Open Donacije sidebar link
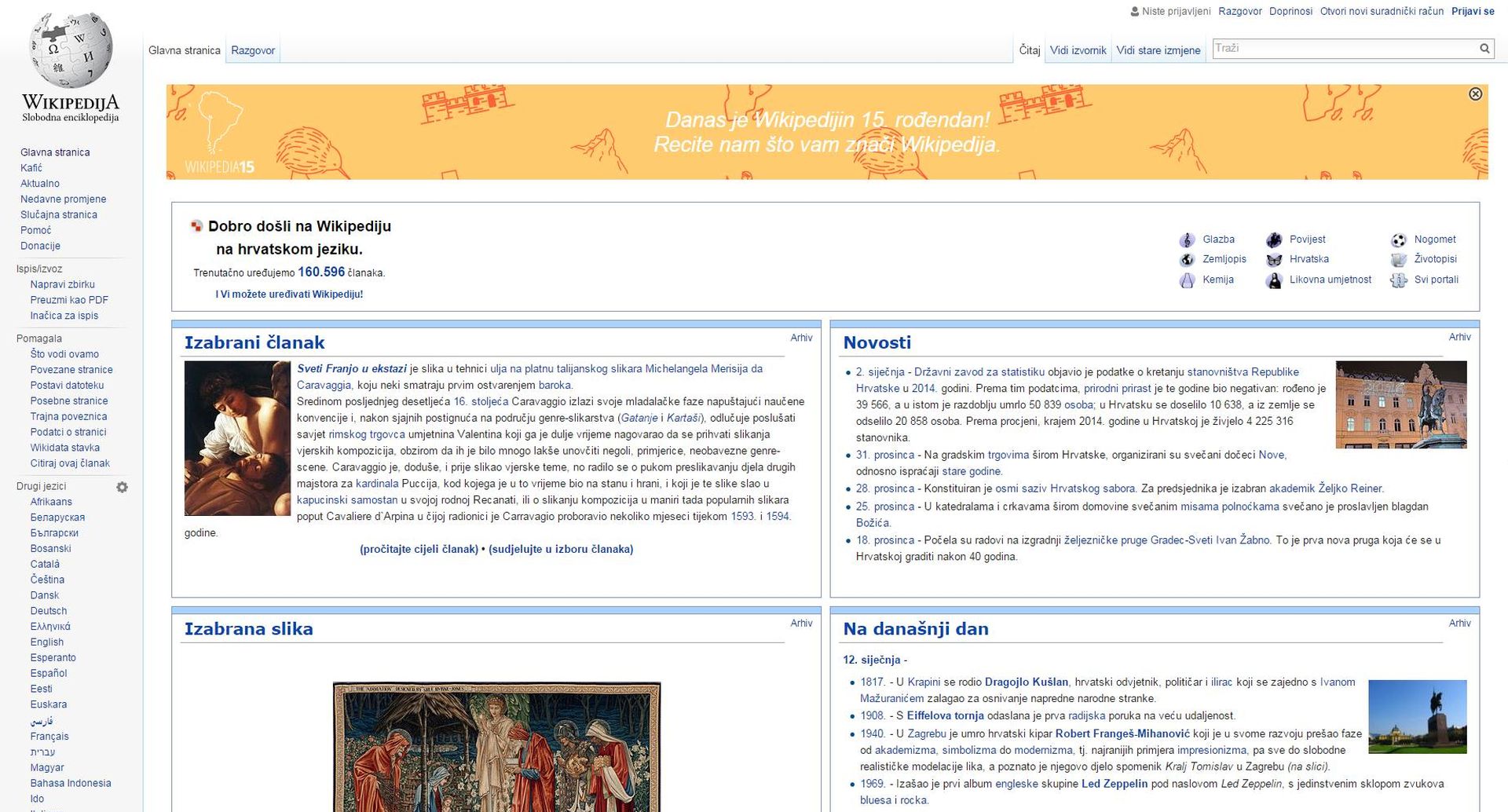Viewport: 1508px width, 812px height. 40,246
